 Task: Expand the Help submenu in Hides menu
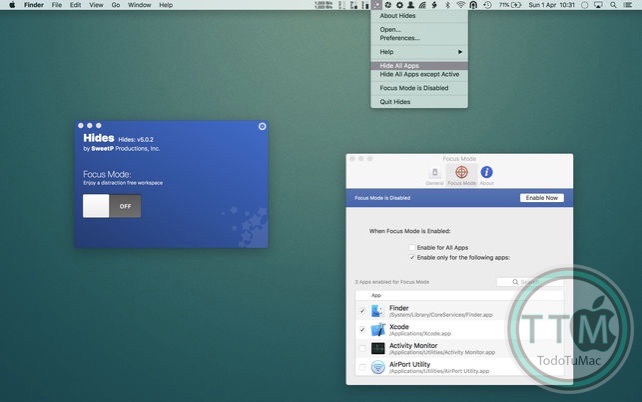pyautogui.click(x=419, y=52)
